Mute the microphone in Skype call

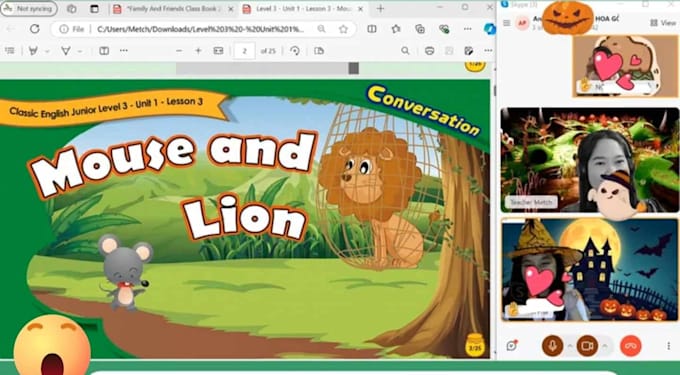[552, 346]
